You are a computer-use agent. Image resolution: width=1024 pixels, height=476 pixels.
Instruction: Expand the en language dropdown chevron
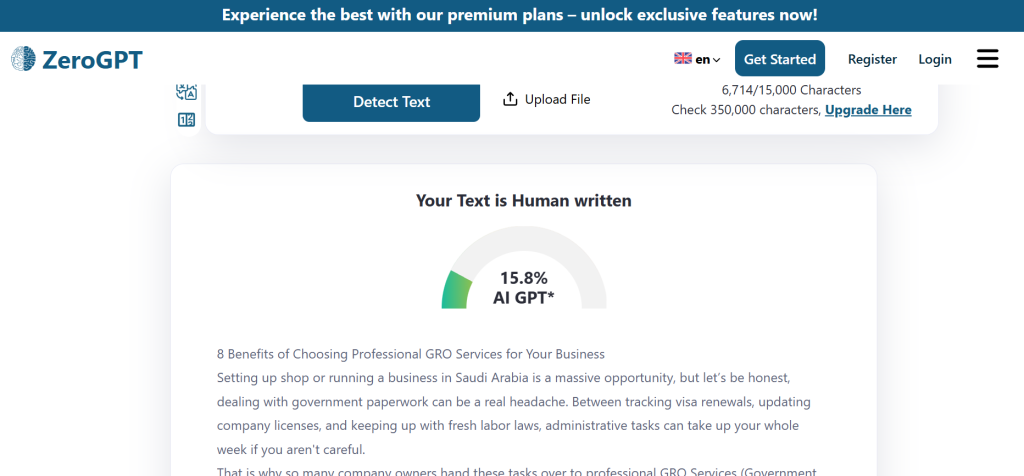pyautogui.click(x=716, y=60)
